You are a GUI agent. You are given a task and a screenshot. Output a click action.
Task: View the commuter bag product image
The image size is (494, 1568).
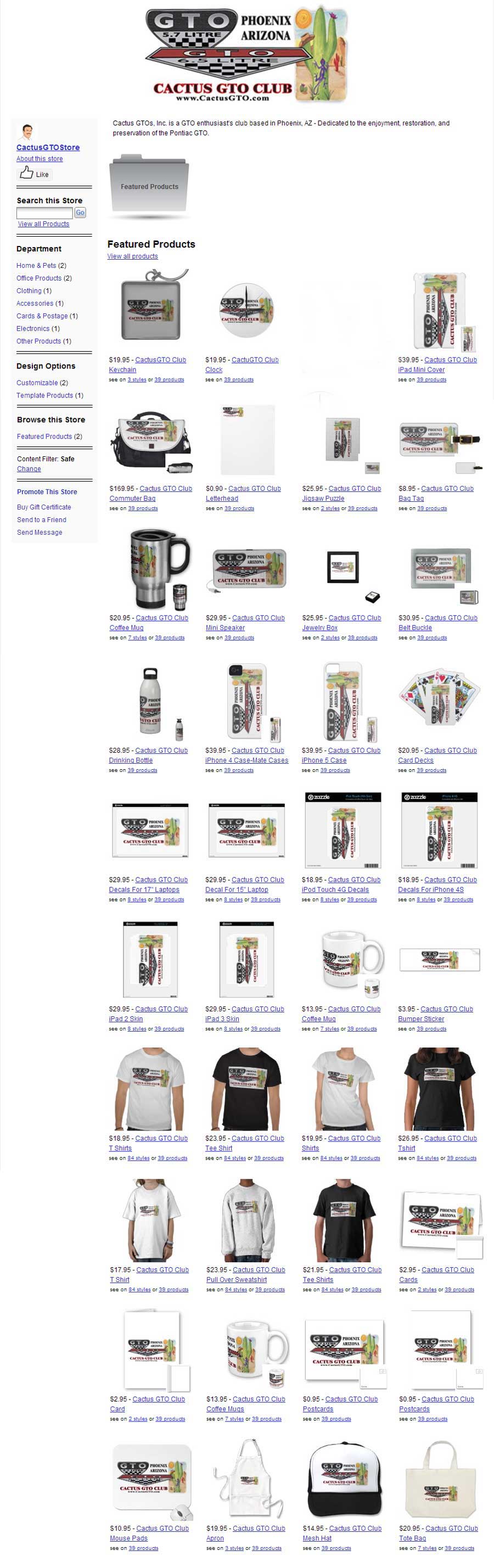[x=151, y=439]
